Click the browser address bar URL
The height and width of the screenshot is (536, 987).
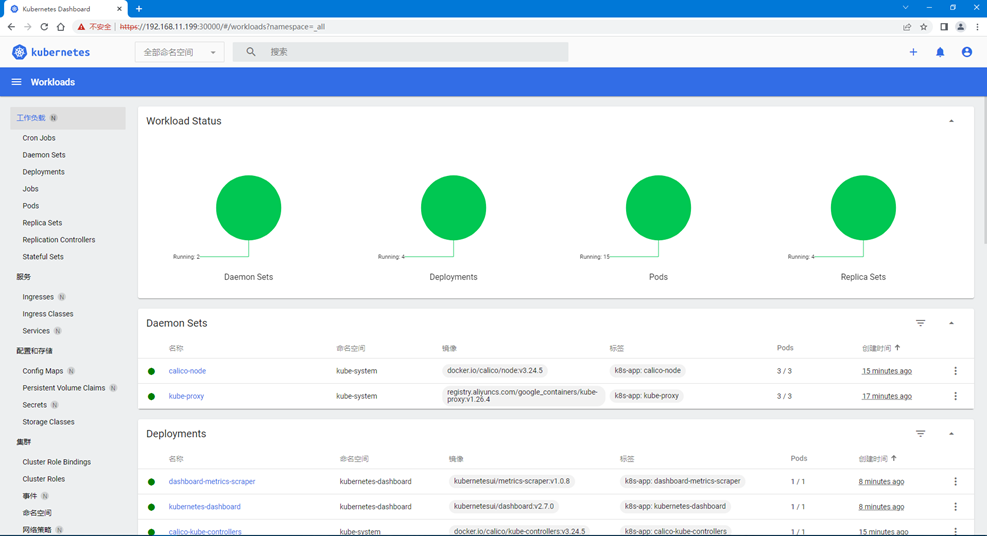222,27
